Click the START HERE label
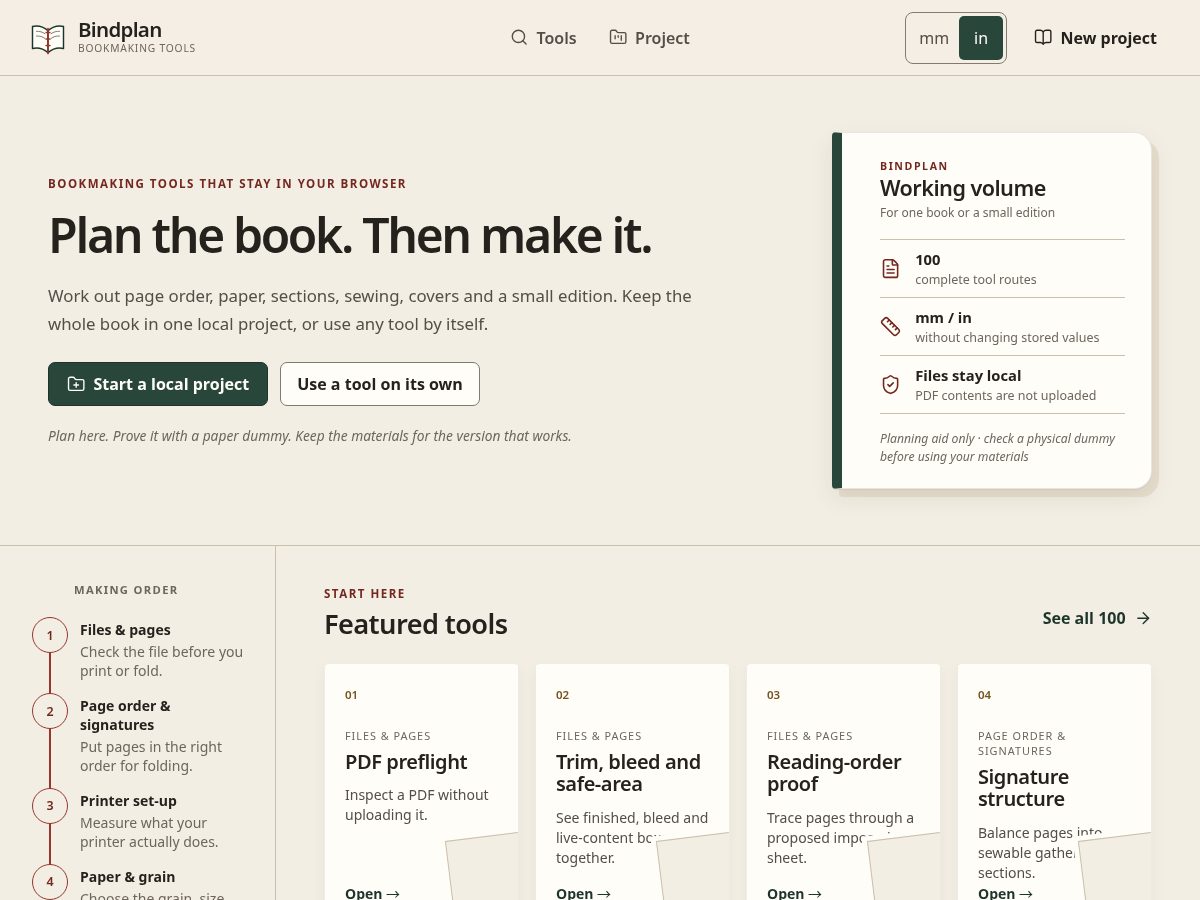This screenshot has width=1200, height=900. [365, 594]
